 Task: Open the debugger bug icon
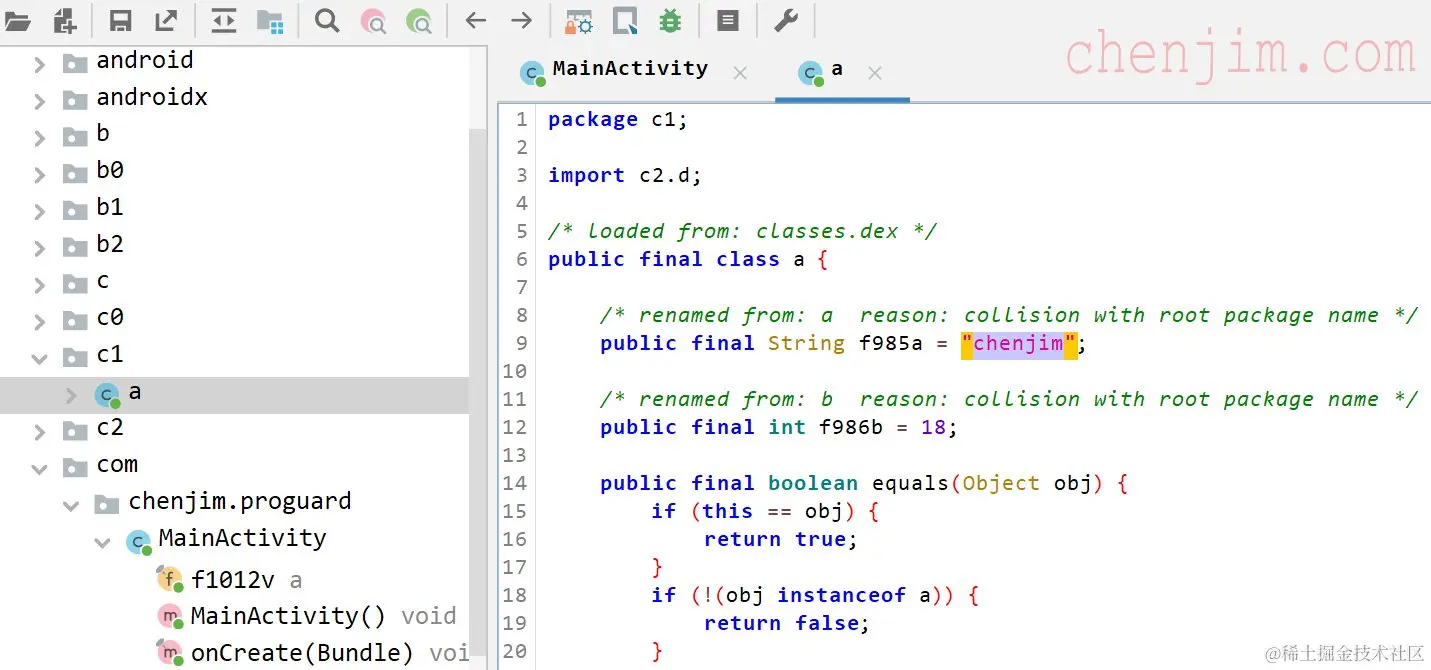(671, 20)
